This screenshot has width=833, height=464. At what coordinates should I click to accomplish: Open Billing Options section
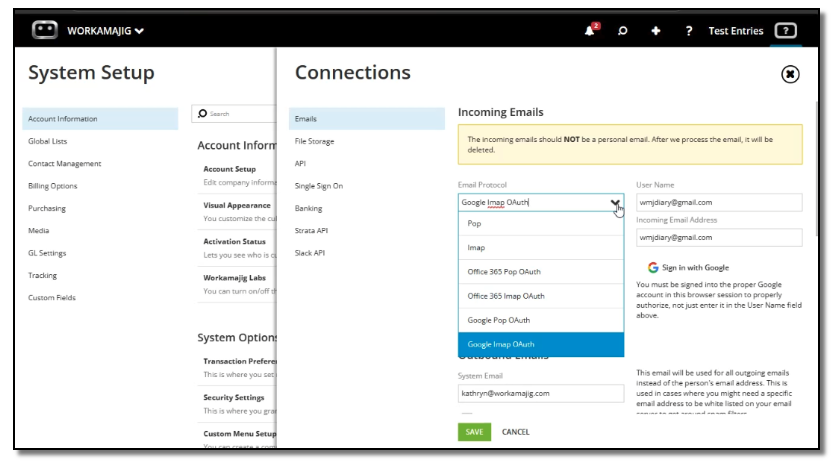click(53, 185)
